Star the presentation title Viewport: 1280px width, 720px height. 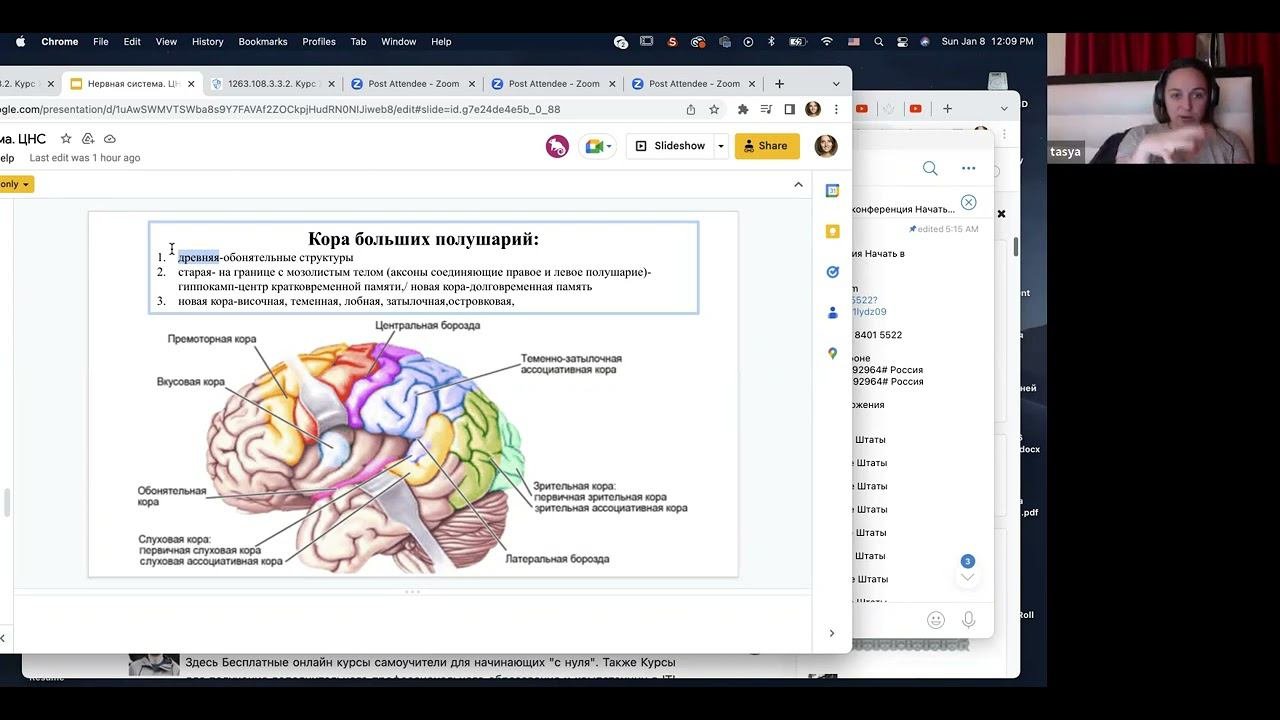66,139
